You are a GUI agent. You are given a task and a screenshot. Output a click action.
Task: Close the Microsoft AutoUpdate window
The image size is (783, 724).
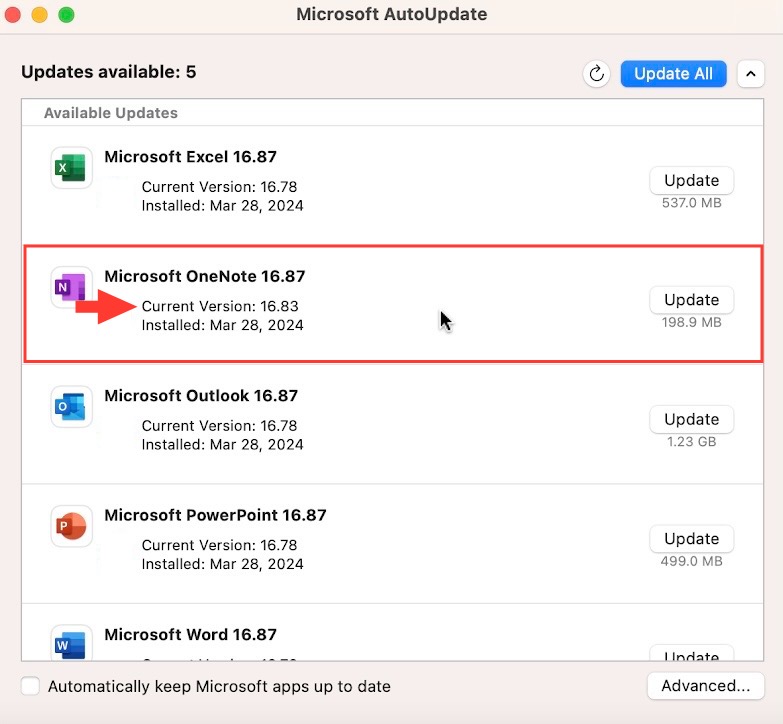(x=12, y=15)
